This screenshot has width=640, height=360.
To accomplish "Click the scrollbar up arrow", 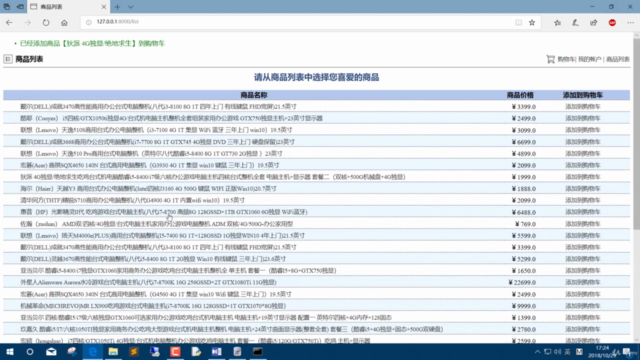I will click(636, 36).
